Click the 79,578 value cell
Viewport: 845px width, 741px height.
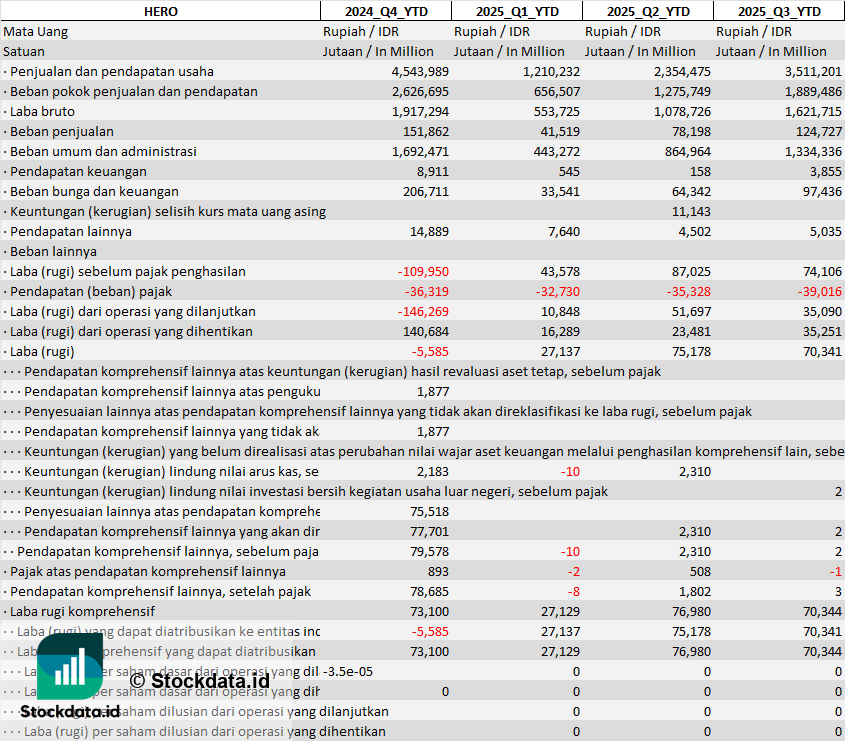(x=429, y=551)
